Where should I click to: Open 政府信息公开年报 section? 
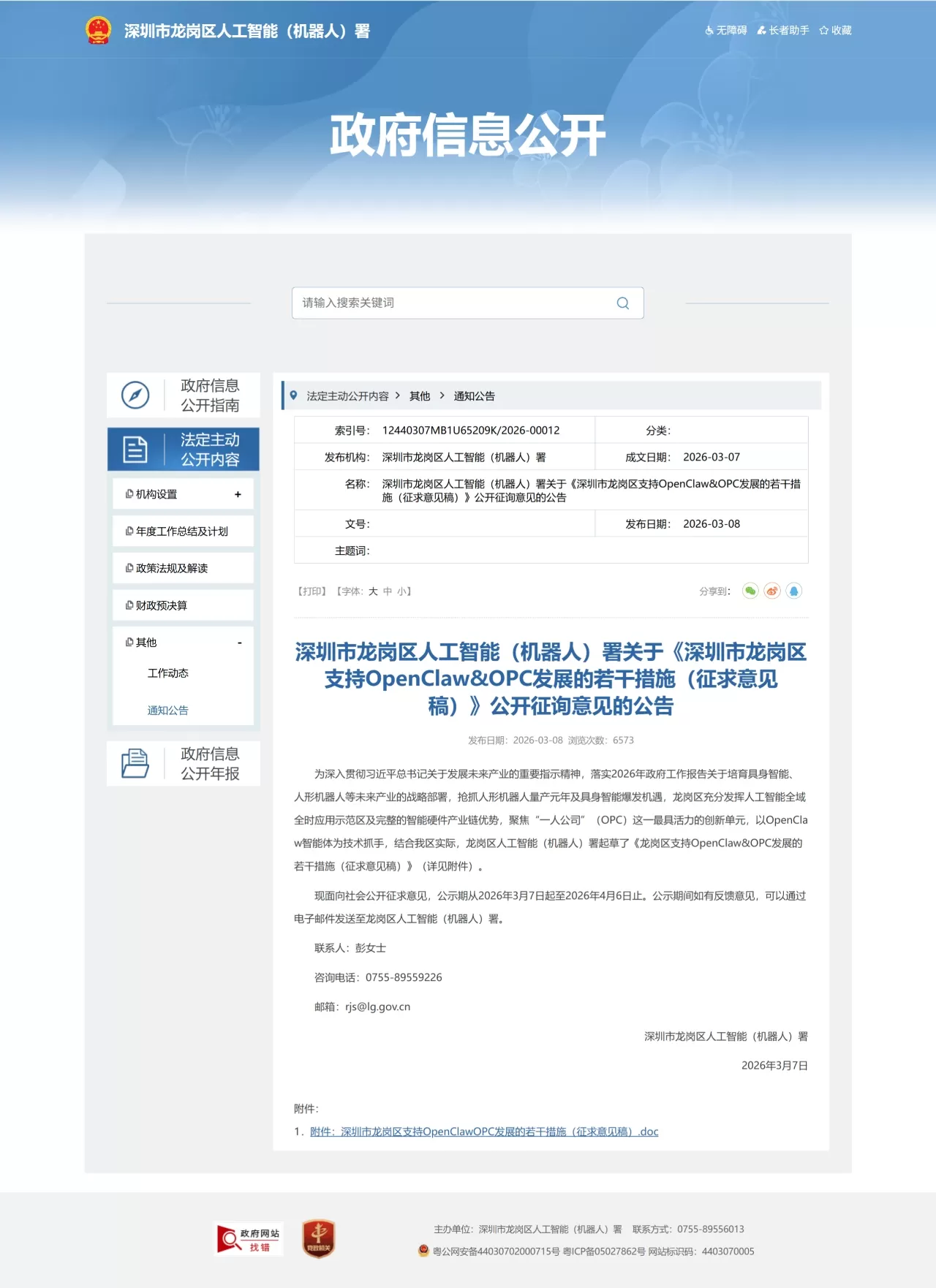point(184,764)
